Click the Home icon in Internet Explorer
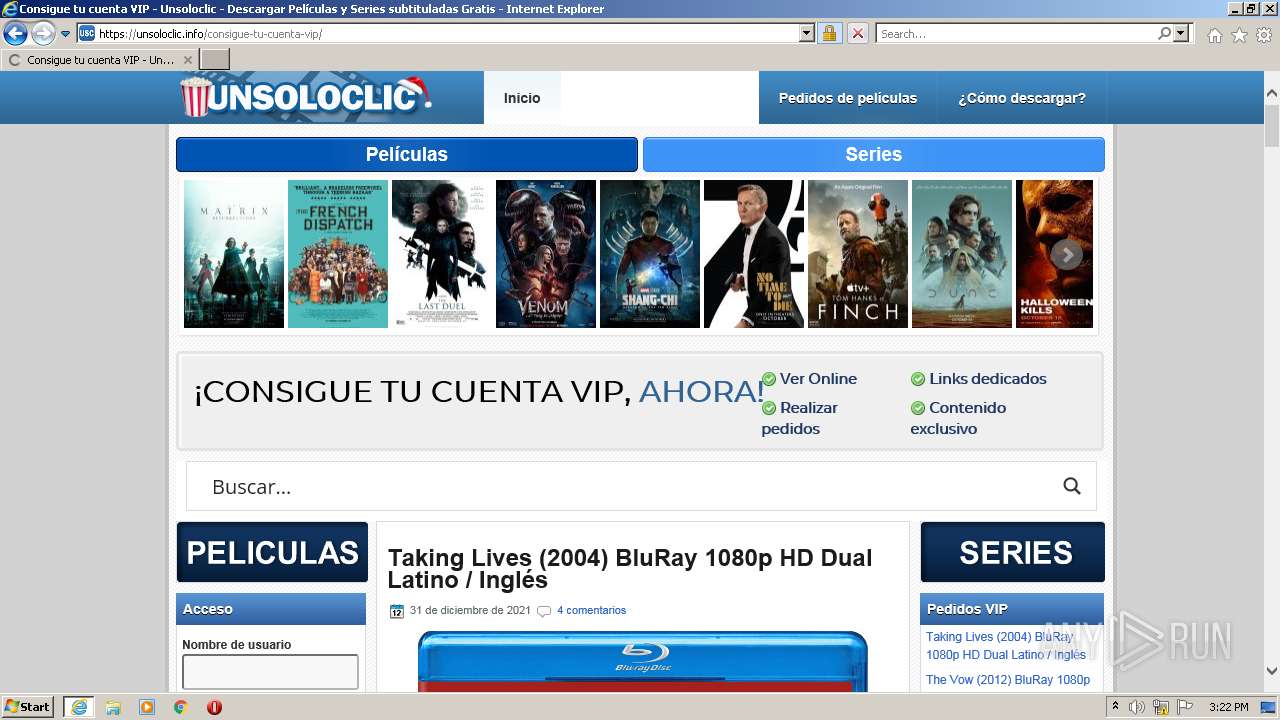This screenshot has height=720, width=1280. tap(1214, 35)
